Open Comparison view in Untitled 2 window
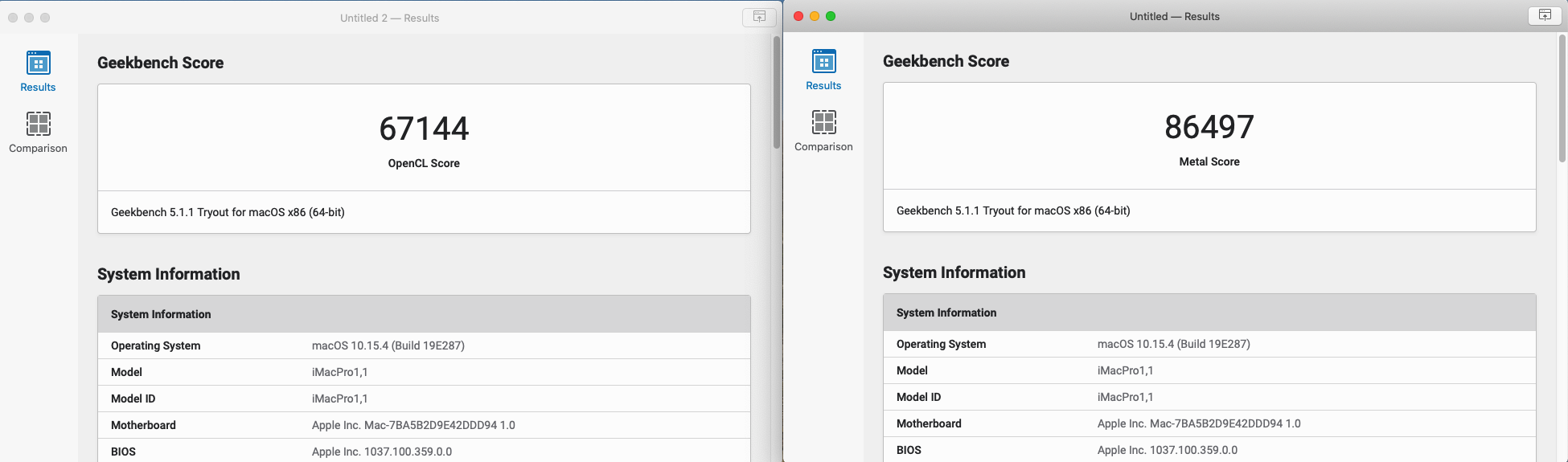The width and height of the screenshot is (1568, 462). point(38,133)
